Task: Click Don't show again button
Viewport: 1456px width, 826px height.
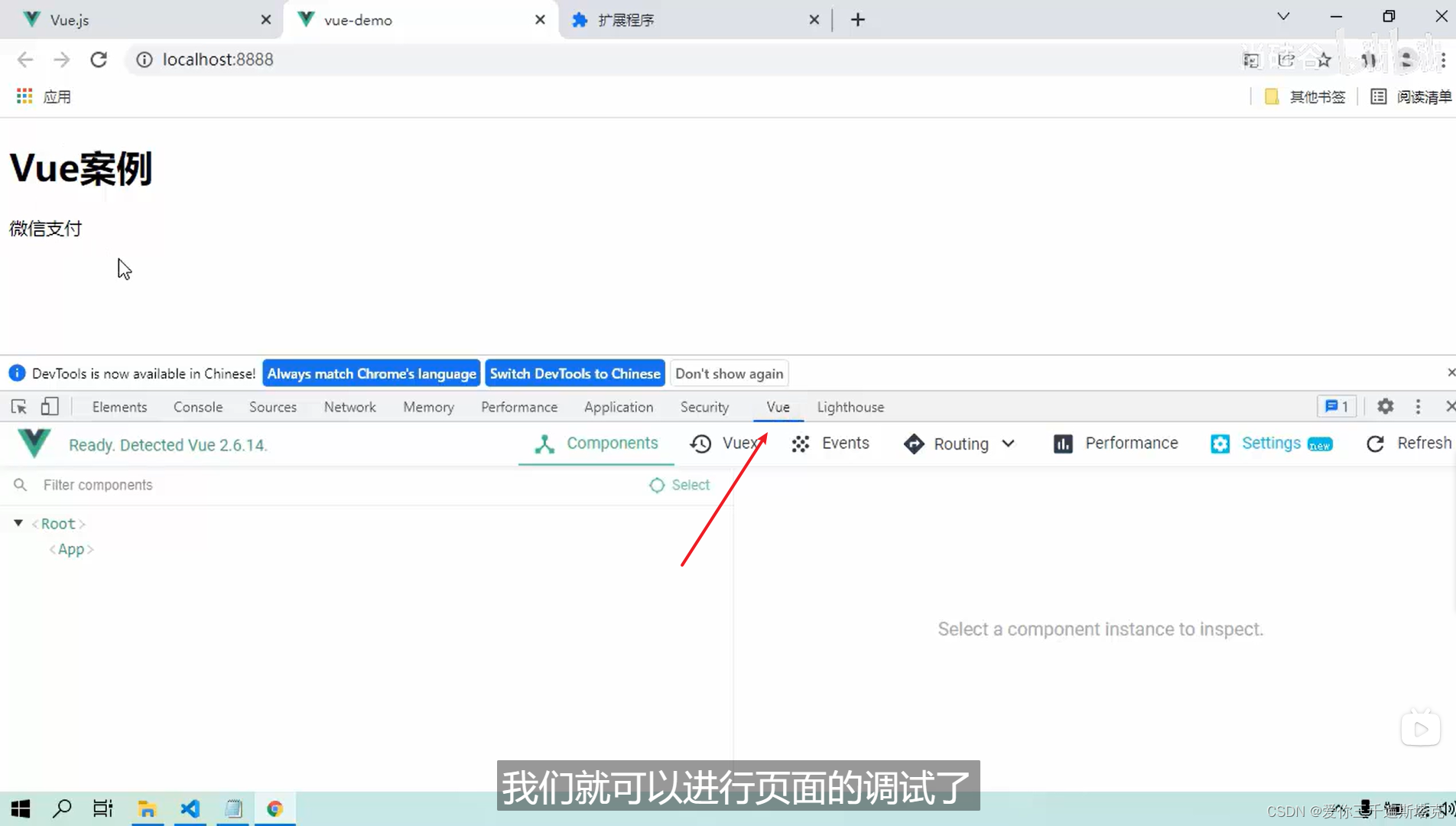Action: (x=728, y=373)
